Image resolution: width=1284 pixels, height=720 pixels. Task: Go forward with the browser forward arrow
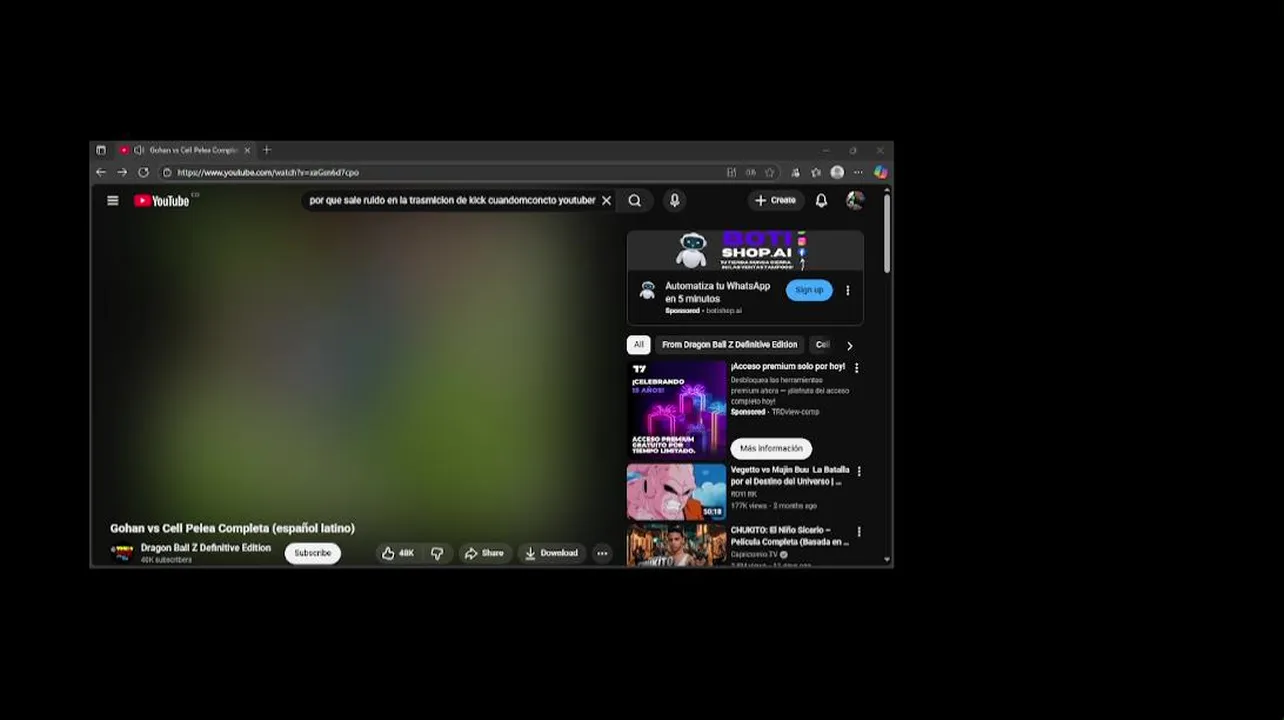122,172
